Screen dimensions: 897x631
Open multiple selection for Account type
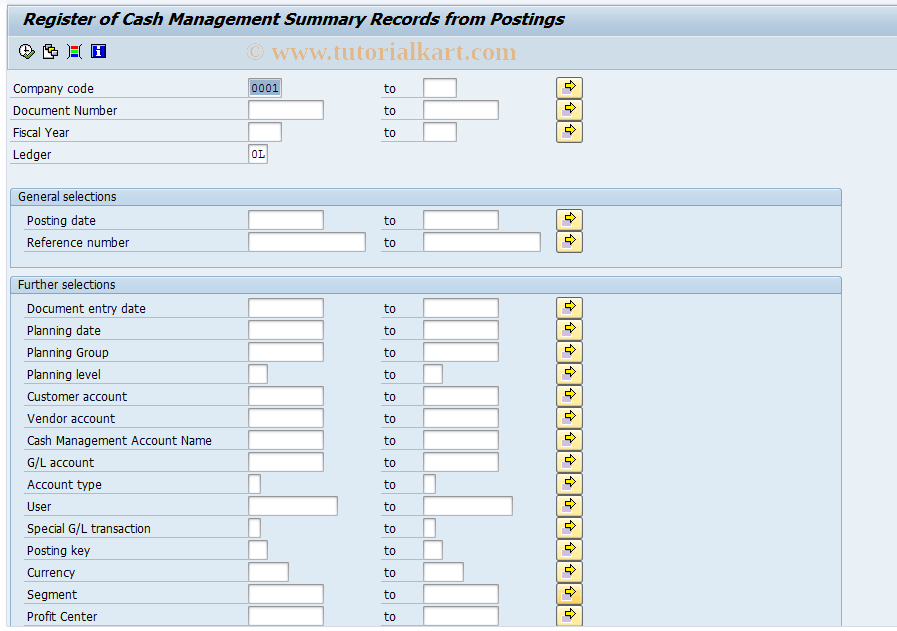tap(569, 485)
